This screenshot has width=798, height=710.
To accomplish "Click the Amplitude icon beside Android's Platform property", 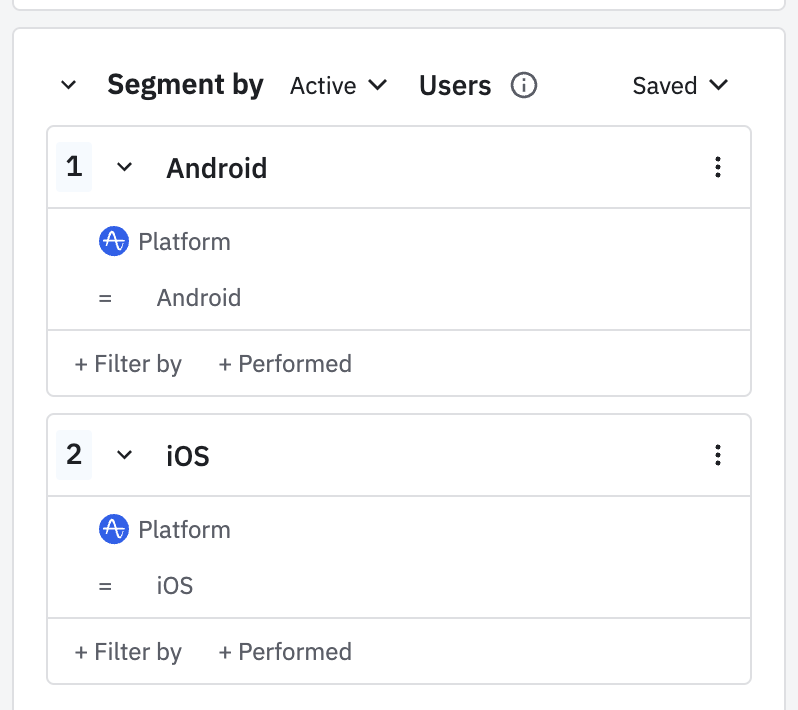I will tap(114, 242).
